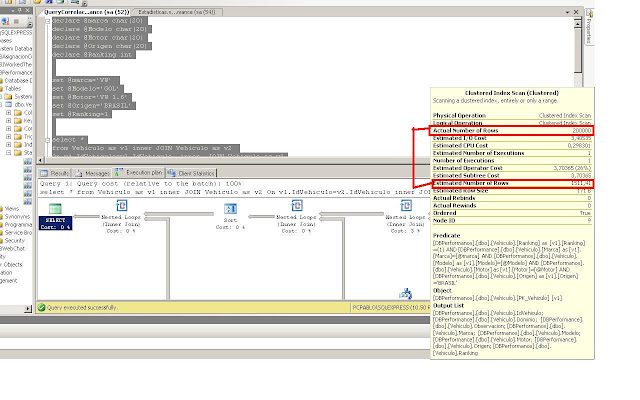The image size is (640, 400).
Task: Click editor horizontal scrollbar left arrow
Action: pyautogui.click(x=40, y=160)
